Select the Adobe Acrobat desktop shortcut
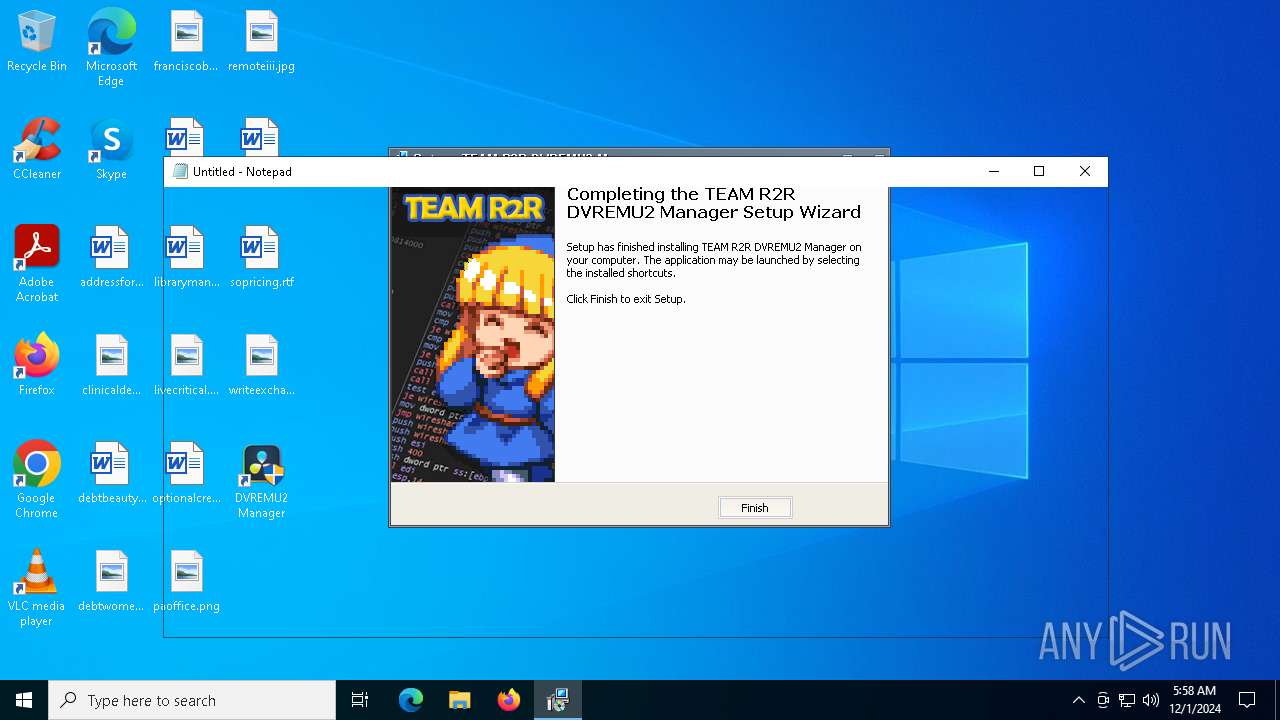1280x720 pixels. [x=37, y=264]
